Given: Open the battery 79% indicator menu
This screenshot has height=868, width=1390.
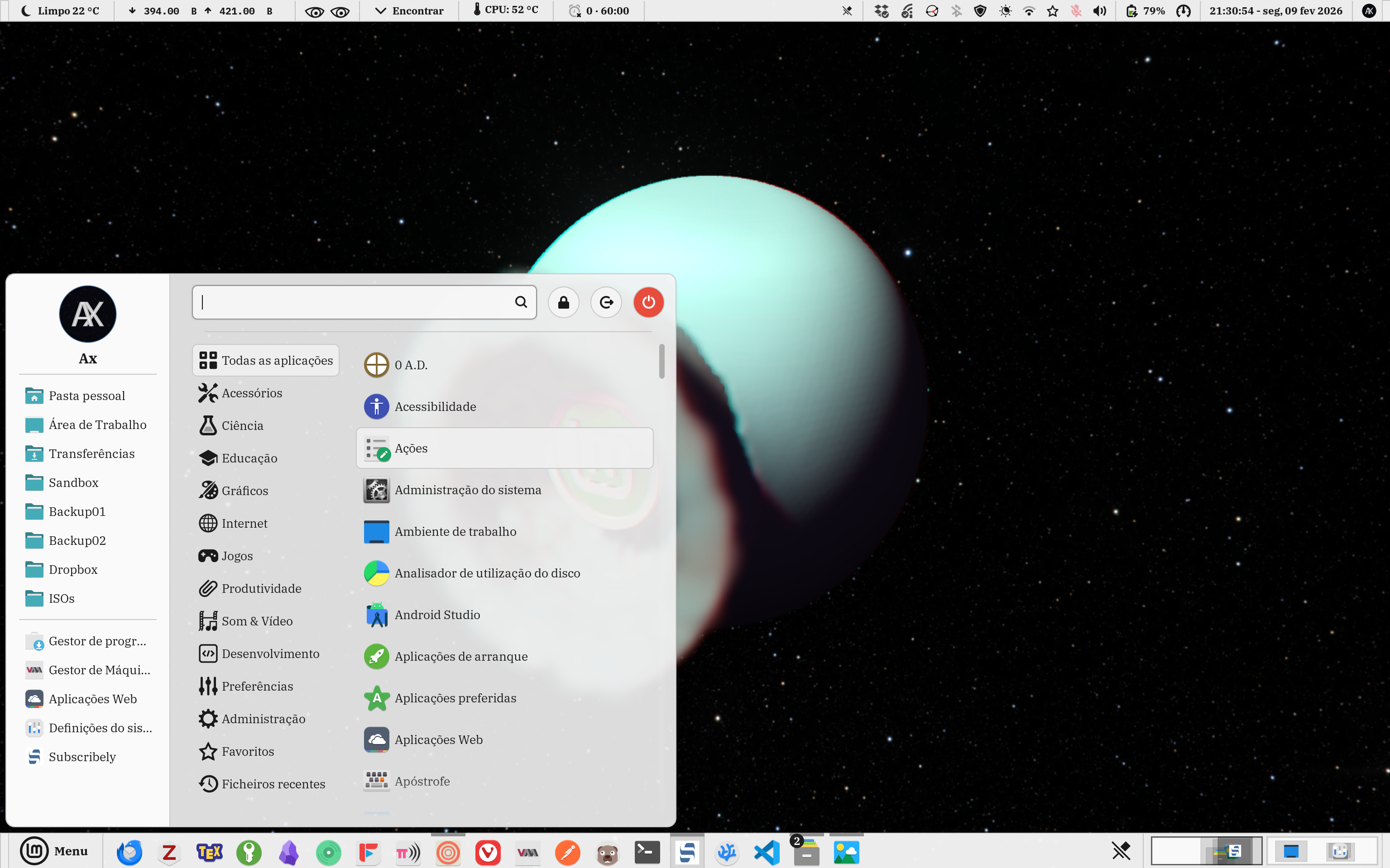Looking at the screenshot, I should tap(1146, 11).
